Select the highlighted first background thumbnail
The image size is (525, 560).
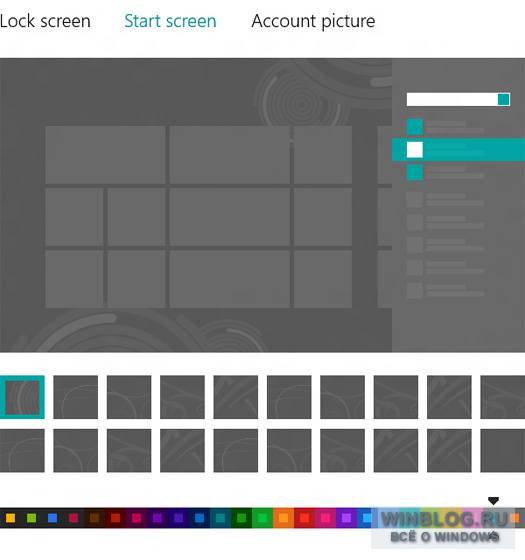22,397
